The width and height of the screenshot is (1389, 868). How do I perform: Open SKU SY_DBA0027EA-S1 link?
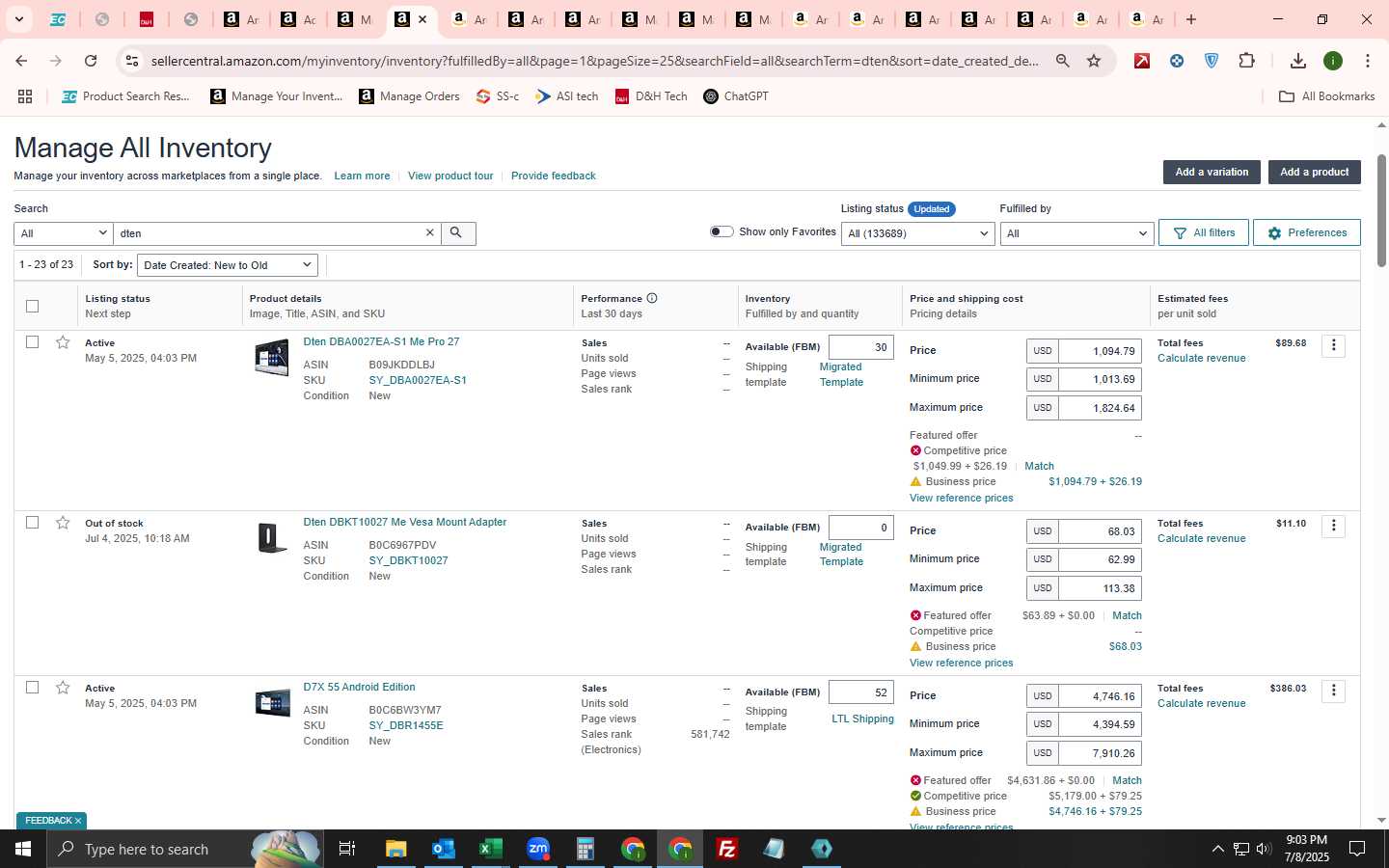click(418, 380)
